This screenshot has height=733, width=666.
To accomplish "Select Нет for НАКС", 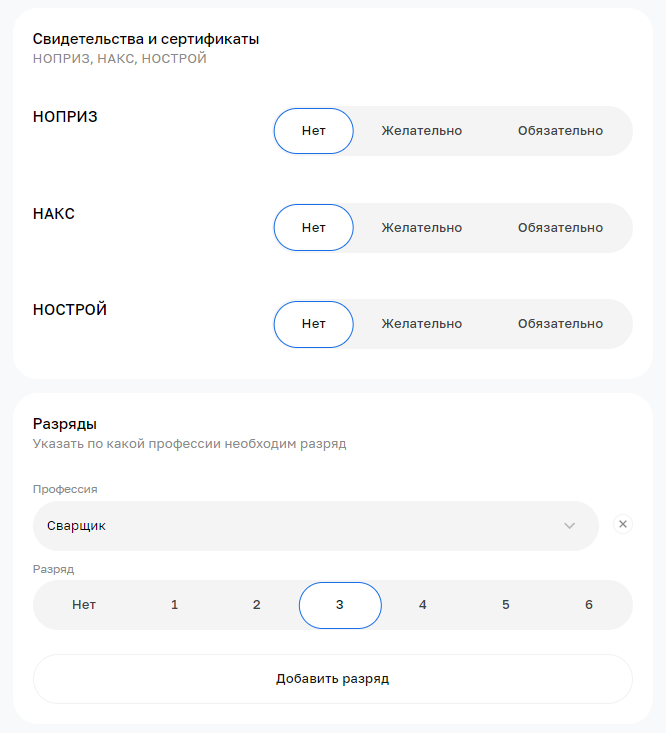I will (x=314, y=228).
